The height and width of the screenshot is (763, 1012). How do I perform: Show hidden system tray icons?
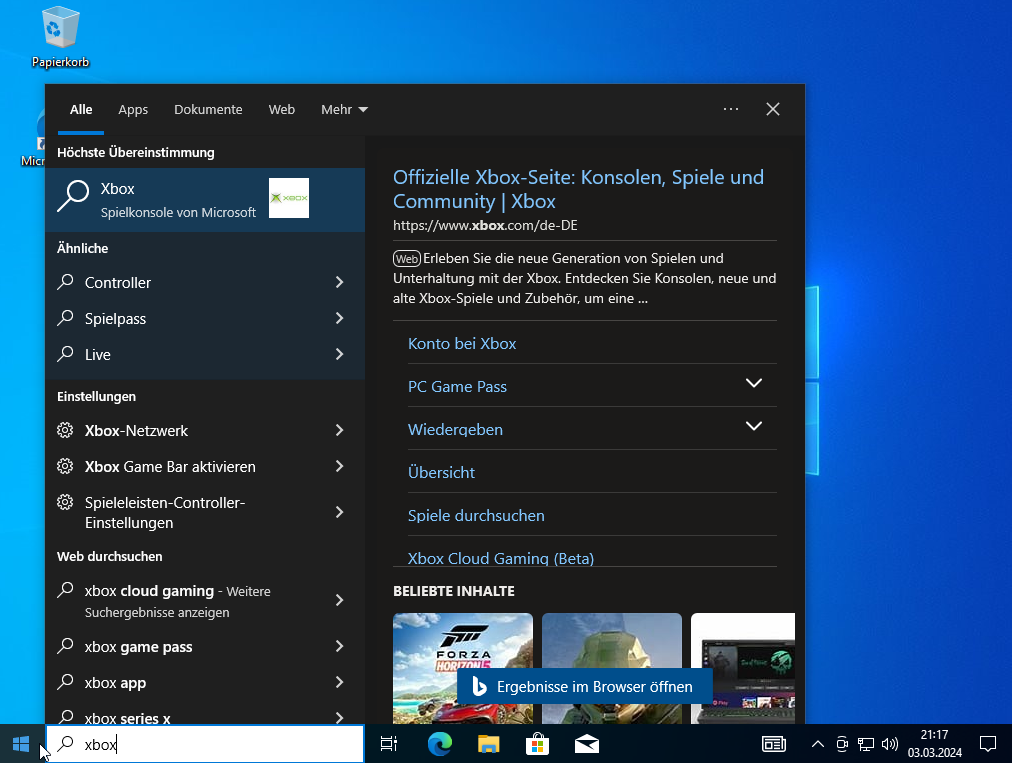tap(817, 744)
